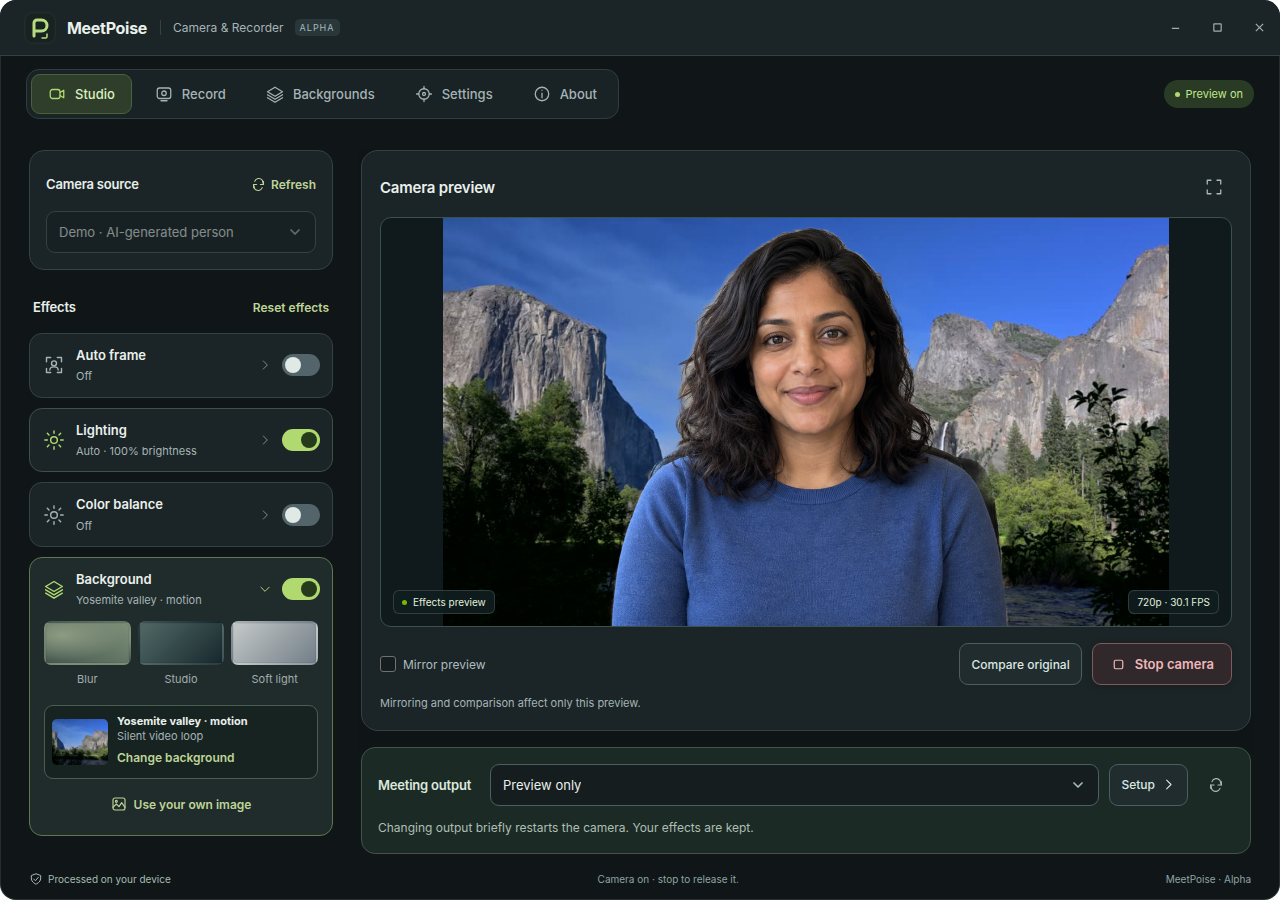The height and width of the screenshot is (900, 1280).
Task: Check the Mirror preview checkbox
Action: coord(388,664)
